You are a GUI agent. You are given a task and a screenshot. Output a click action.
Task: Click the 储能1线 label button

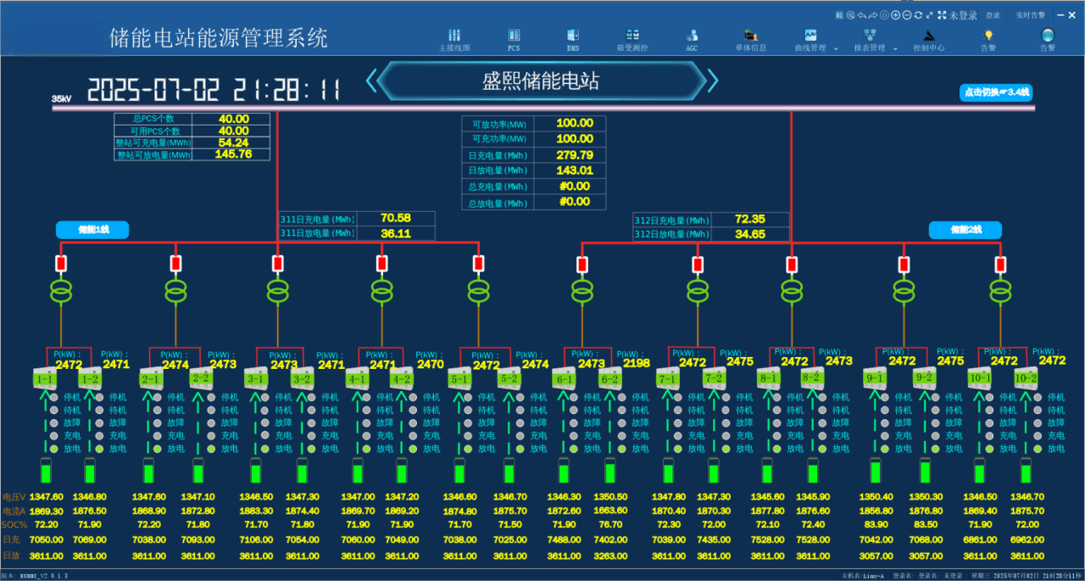pos(92,230)
